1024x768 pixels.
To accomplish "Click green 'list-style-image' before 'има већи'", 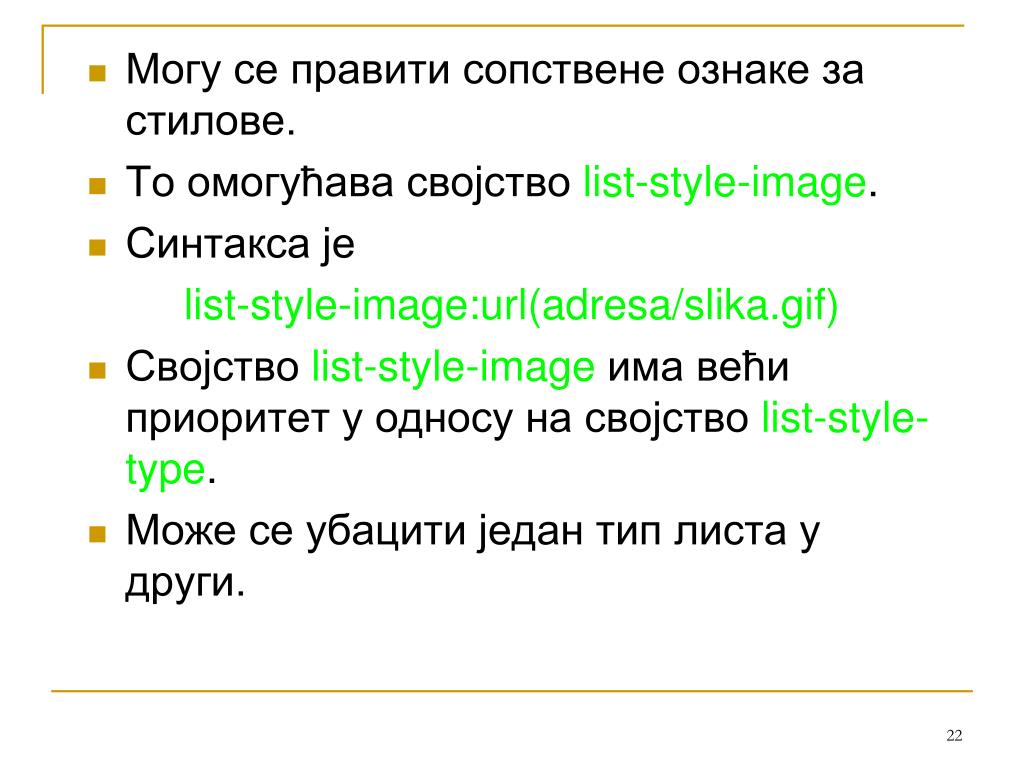I will point(453,367).
